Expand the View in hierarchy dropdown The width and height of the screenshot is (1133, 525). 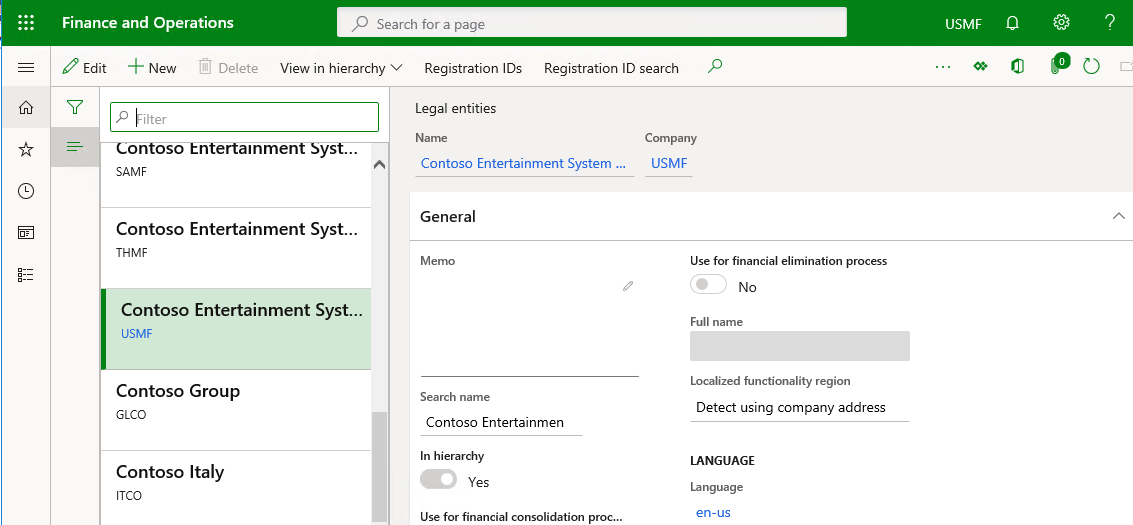pos(341,68)
